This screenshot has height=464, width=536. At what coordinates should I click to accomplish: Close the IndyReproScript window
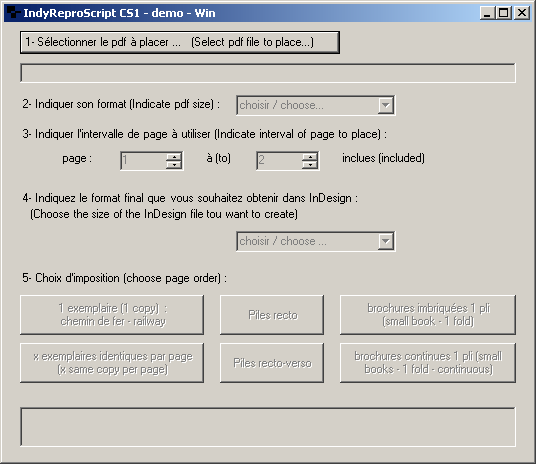click(522, 13)
